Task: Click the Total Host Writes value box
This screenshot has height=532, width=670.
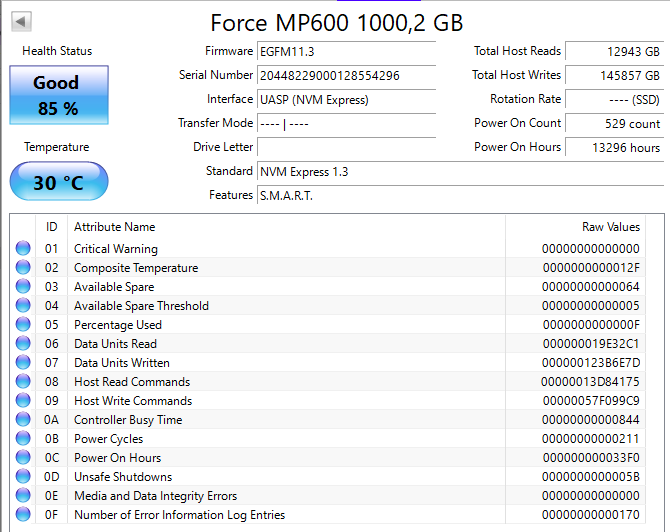Action: pos(614,75)
